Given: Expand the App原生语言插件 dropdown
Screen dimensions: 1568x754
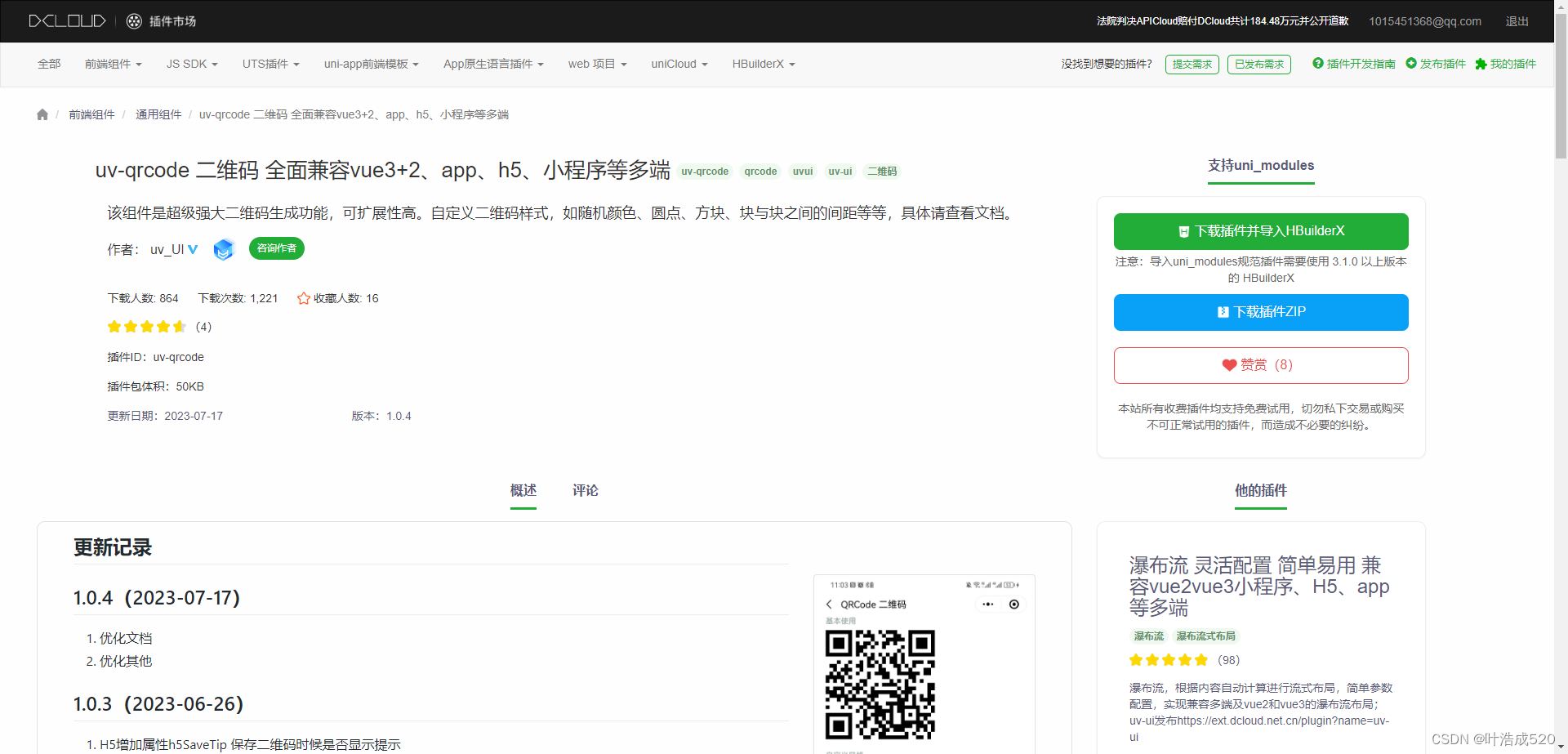Looking at the screenshot, I should 493,64.
